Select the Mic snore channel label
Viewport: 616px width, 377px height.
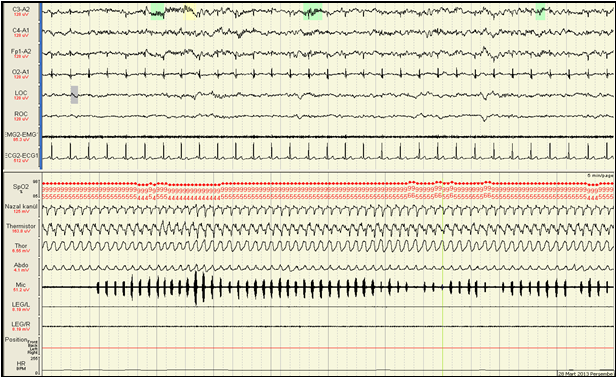(x=21, y=285)
